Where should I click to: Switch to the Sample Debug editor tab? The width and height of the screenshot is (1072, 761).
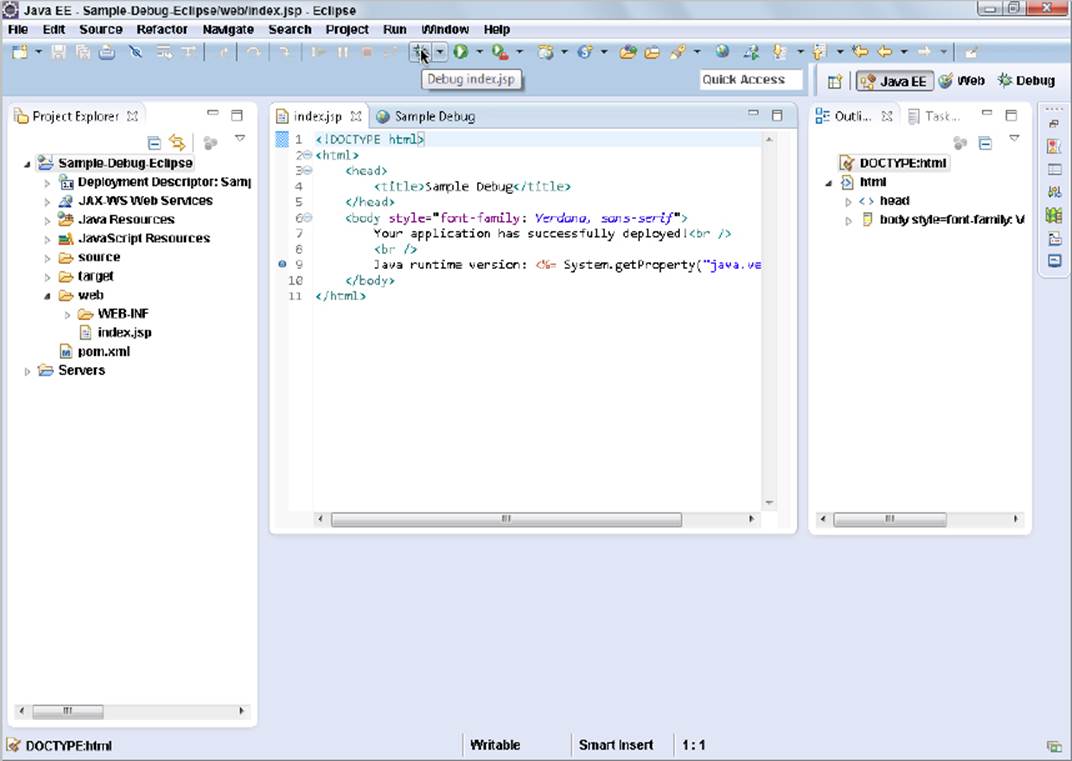click(426, 116)
